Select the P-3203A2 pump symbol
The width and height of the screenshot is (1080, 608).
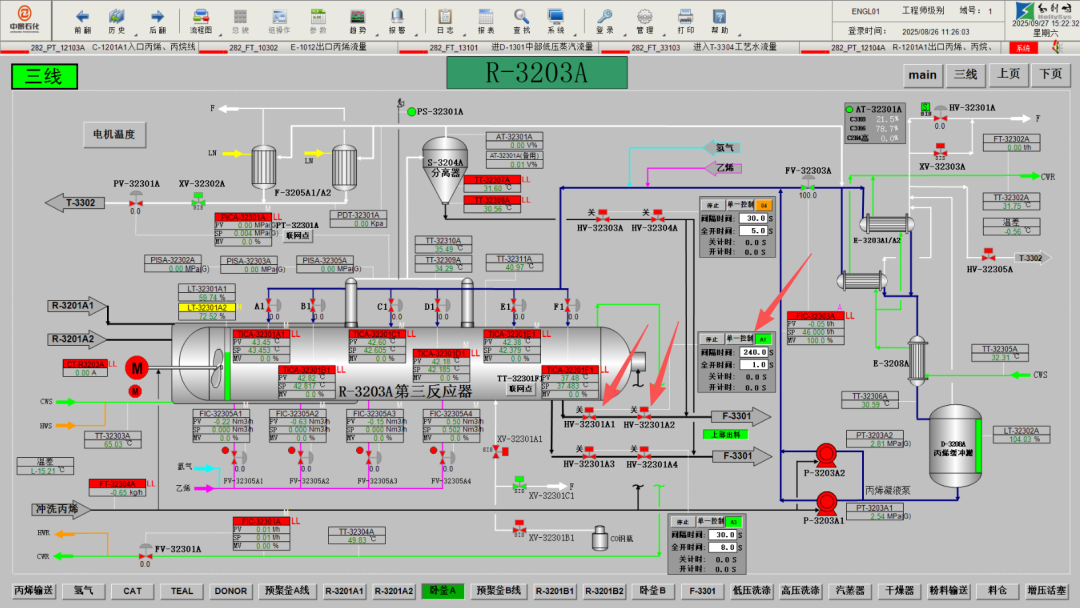[x=826, y=453]
